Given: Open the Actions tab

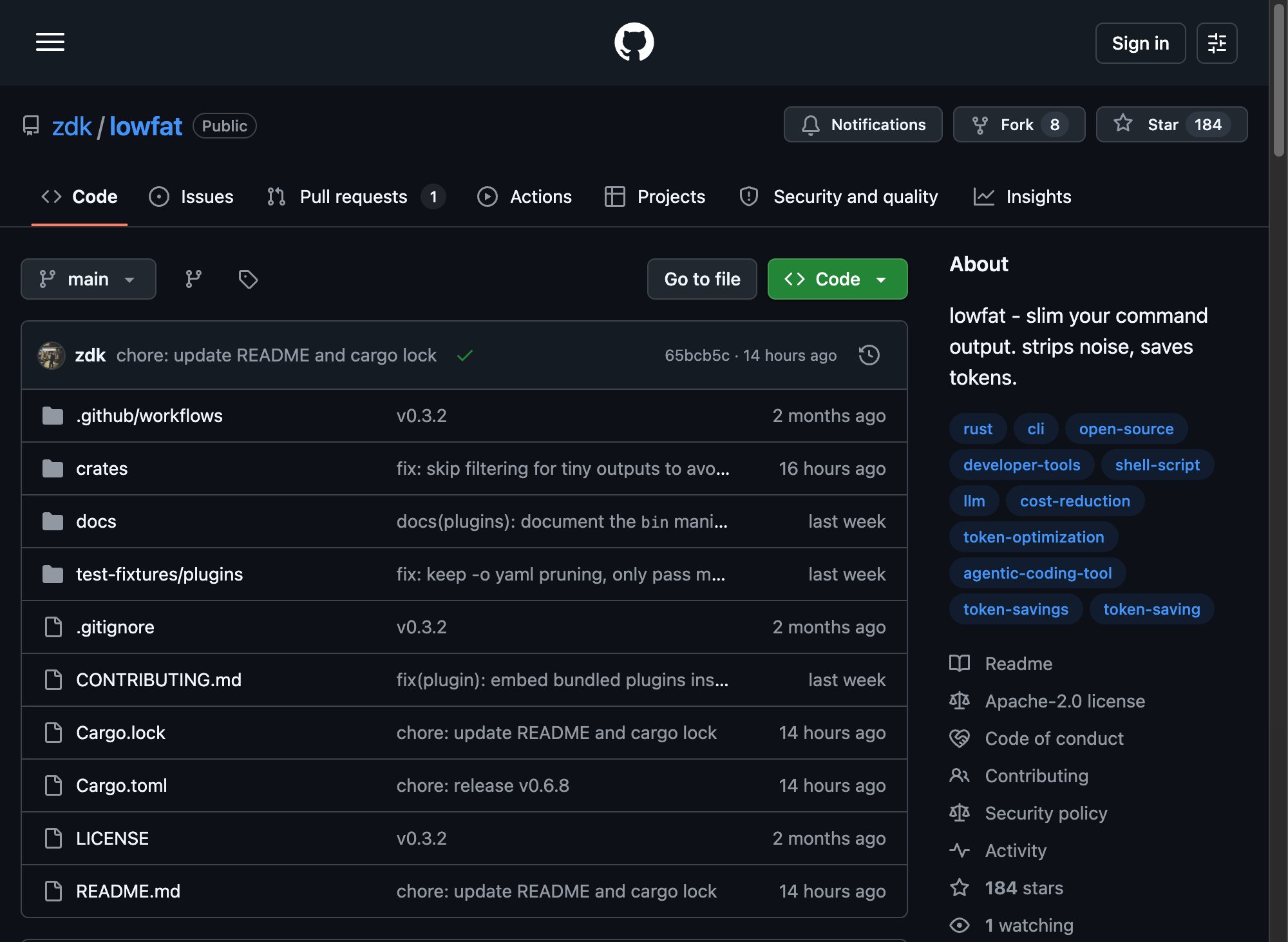Looking at the screenshot, I should 524,197.
